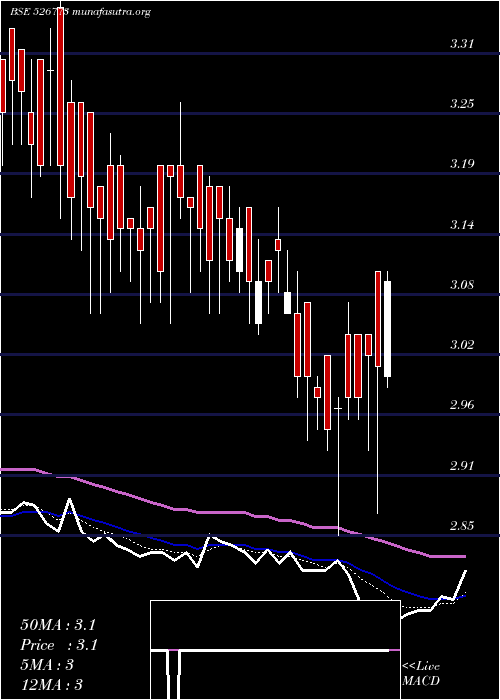Click the rightmost white candlestick body

coord(388,329)
